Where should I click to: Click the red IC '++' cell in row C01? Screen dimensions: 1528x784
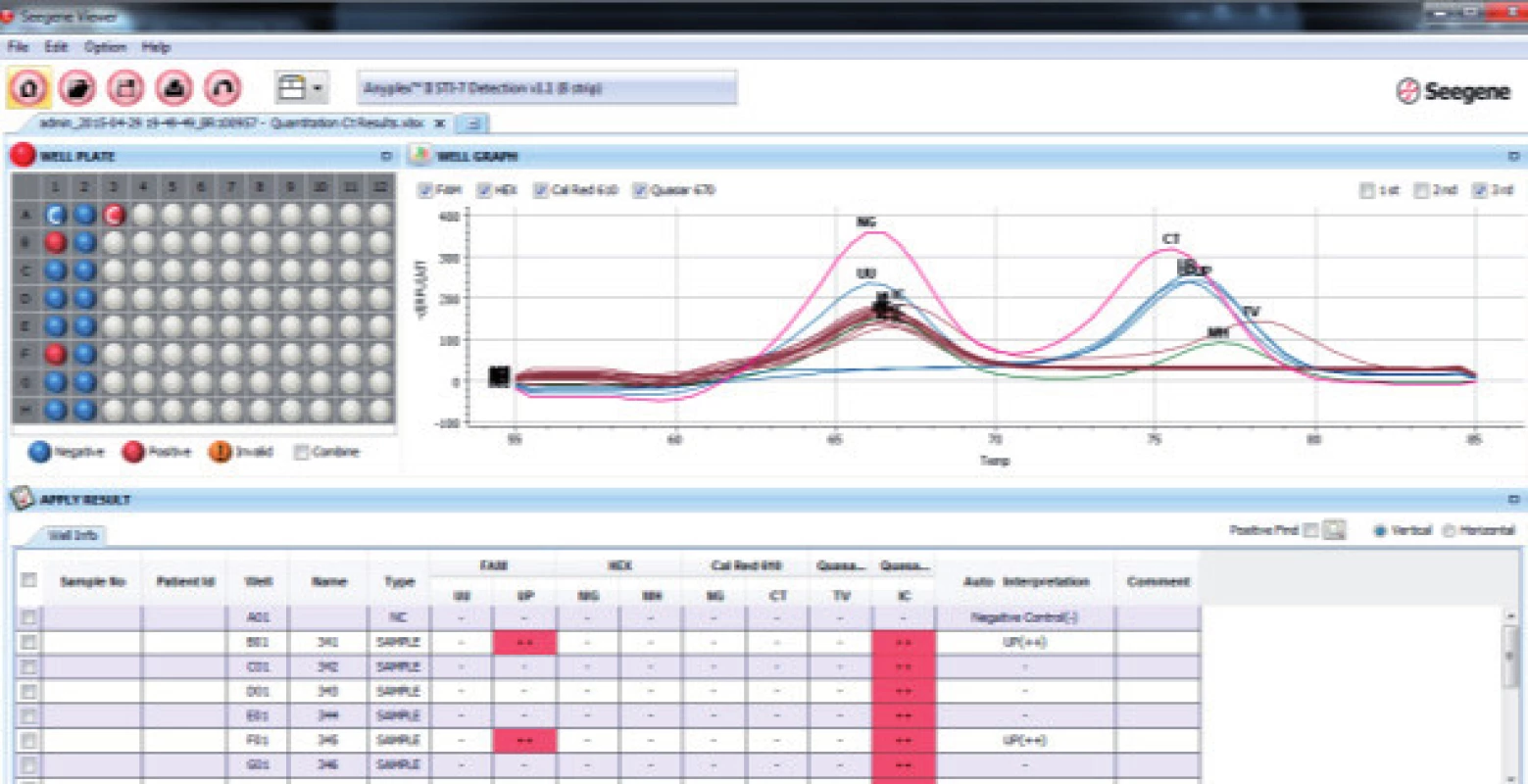[904, 666]
